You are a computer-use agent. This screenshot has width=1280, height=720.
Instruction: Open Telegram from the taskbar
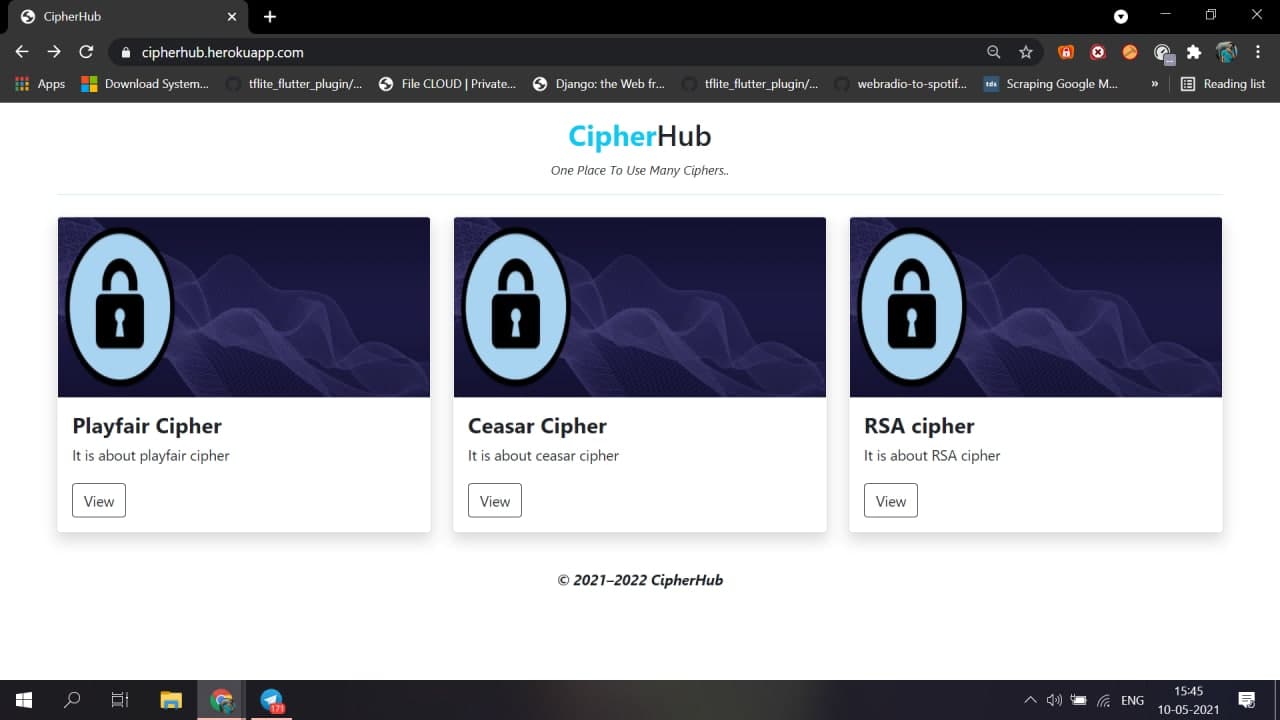[x=271, y=699]
